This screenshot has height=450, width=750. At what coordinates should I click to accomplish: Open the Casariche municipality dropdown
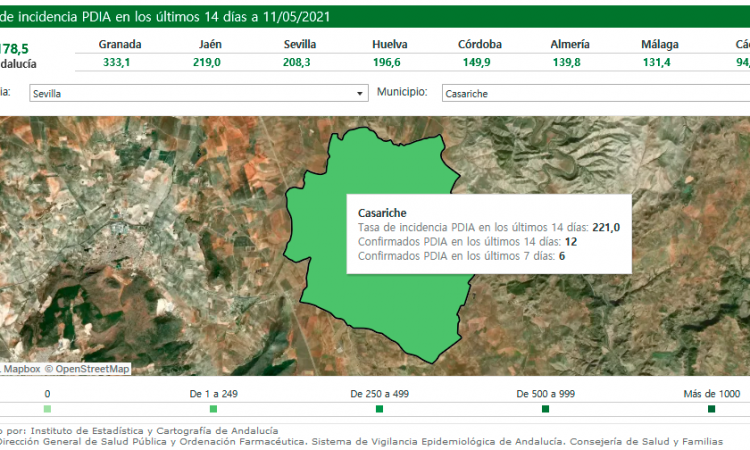coord(592,93)
